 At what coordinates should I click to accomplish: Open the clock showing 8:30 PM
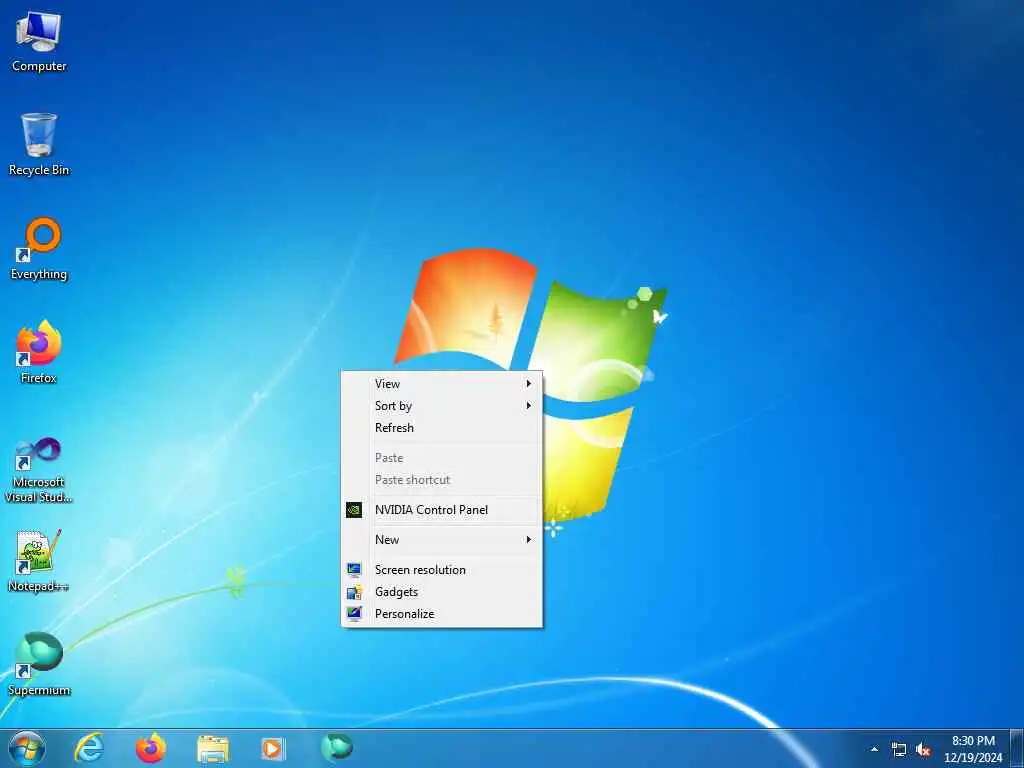click(973, 749)
